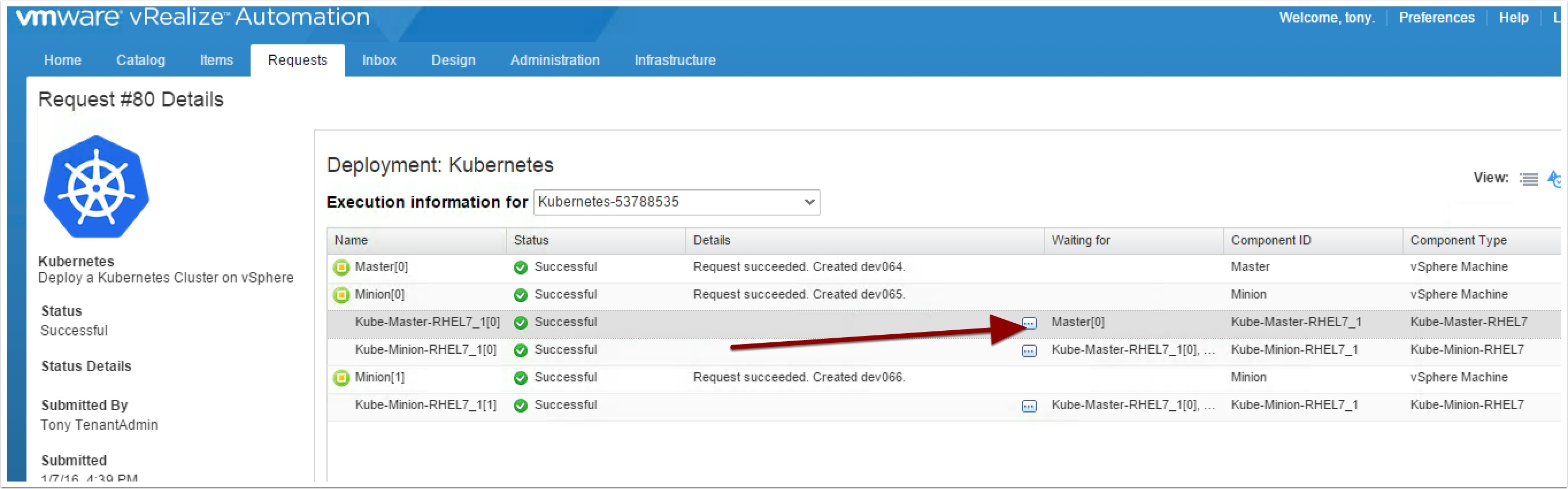Click the Help link
This screenshot has height=489, width=1568.
point(1513,18)
